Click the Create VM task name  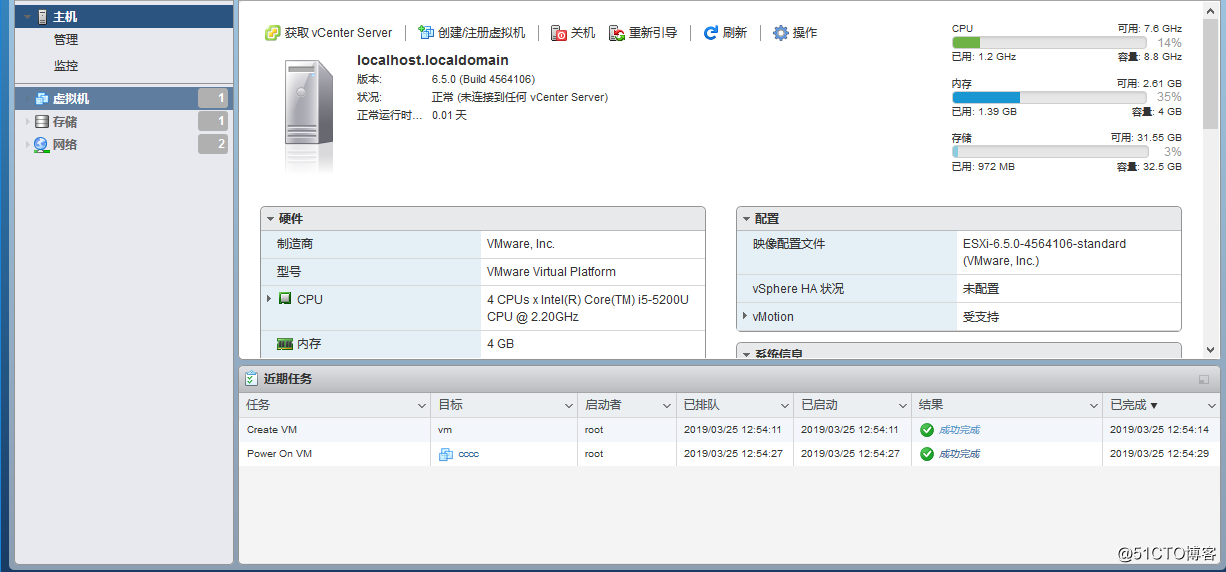click(x=272, y=430)
